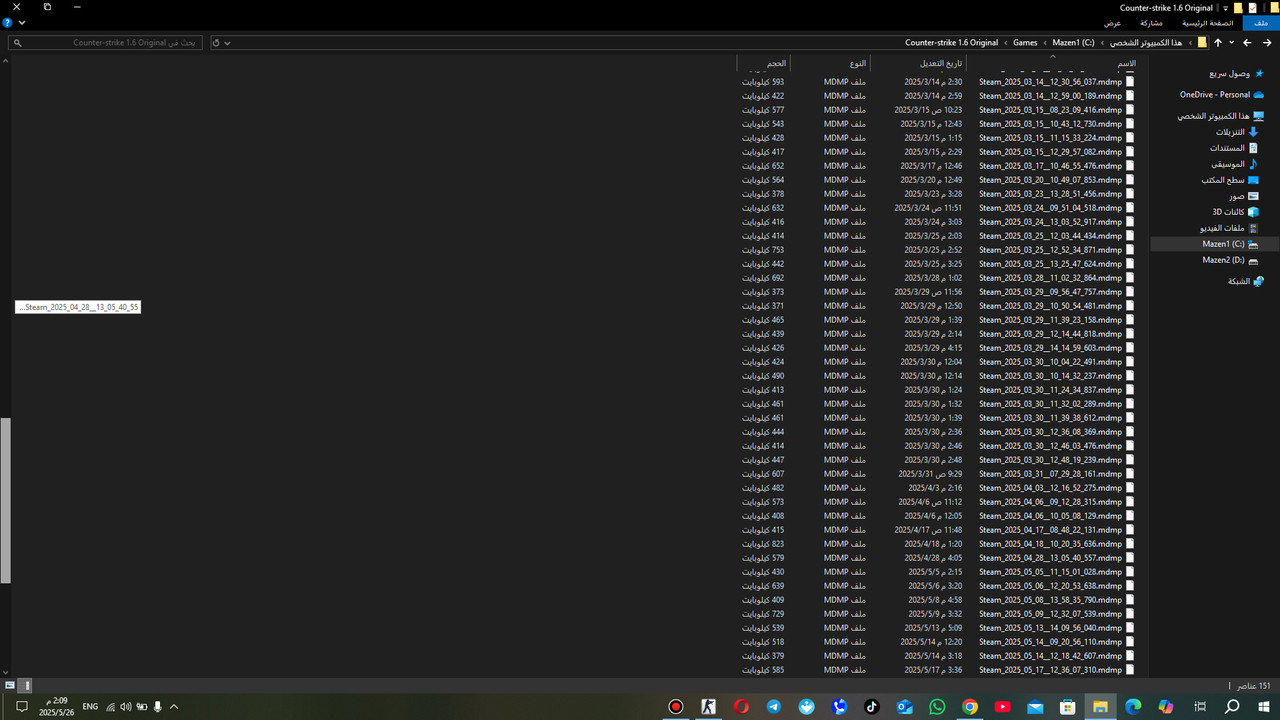Show hidden system tray icons chevron

tap(173, 706)
